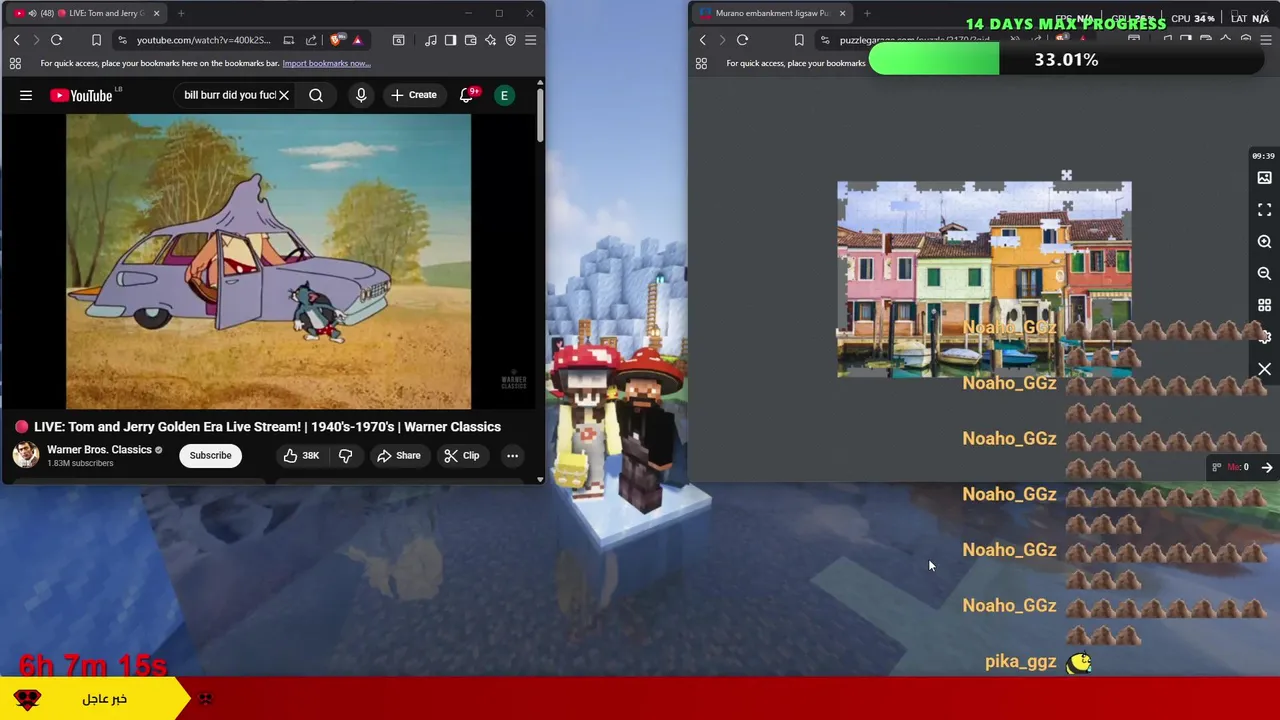Click the arrow next to Me: 0
1280x720 pixels.
(1266, 467)
